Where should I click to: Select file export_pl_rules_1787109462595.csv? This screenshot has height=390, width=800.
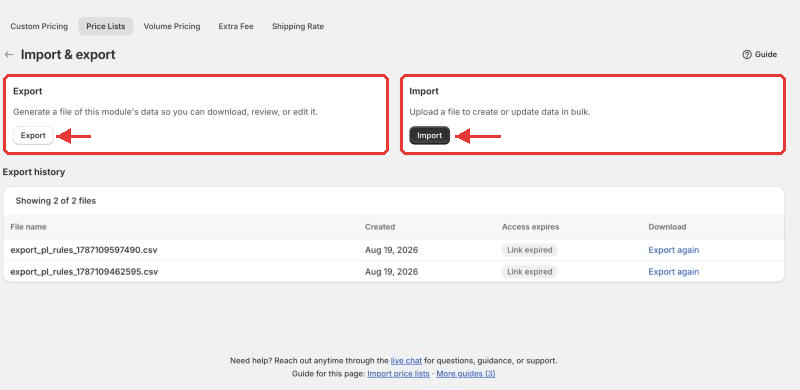pyautogui.click(x=84, y=272)
